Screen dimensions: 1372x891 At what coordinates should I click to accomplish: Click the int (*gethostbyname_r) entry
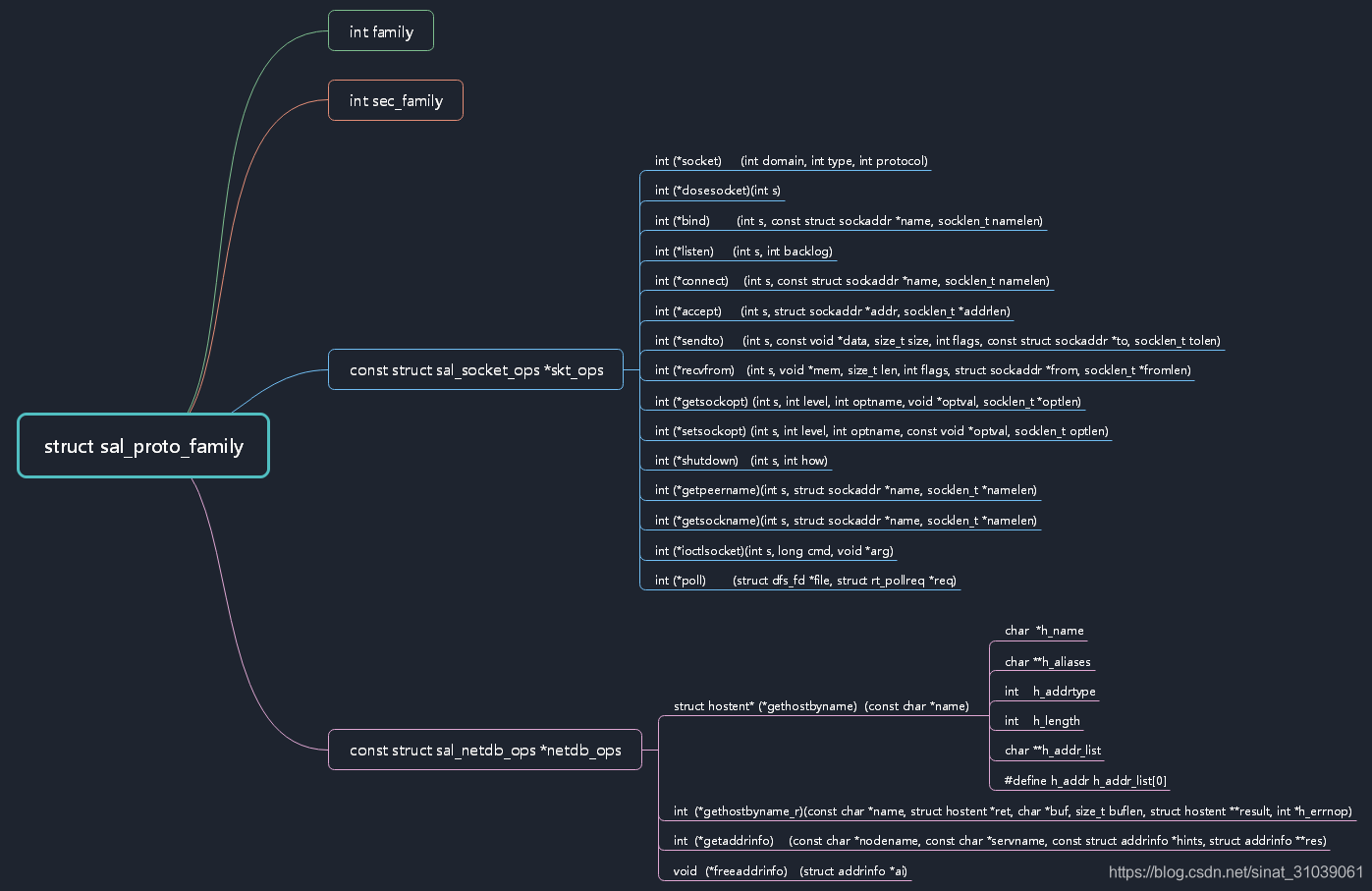pyautogui.click(x=1013, y=811)
